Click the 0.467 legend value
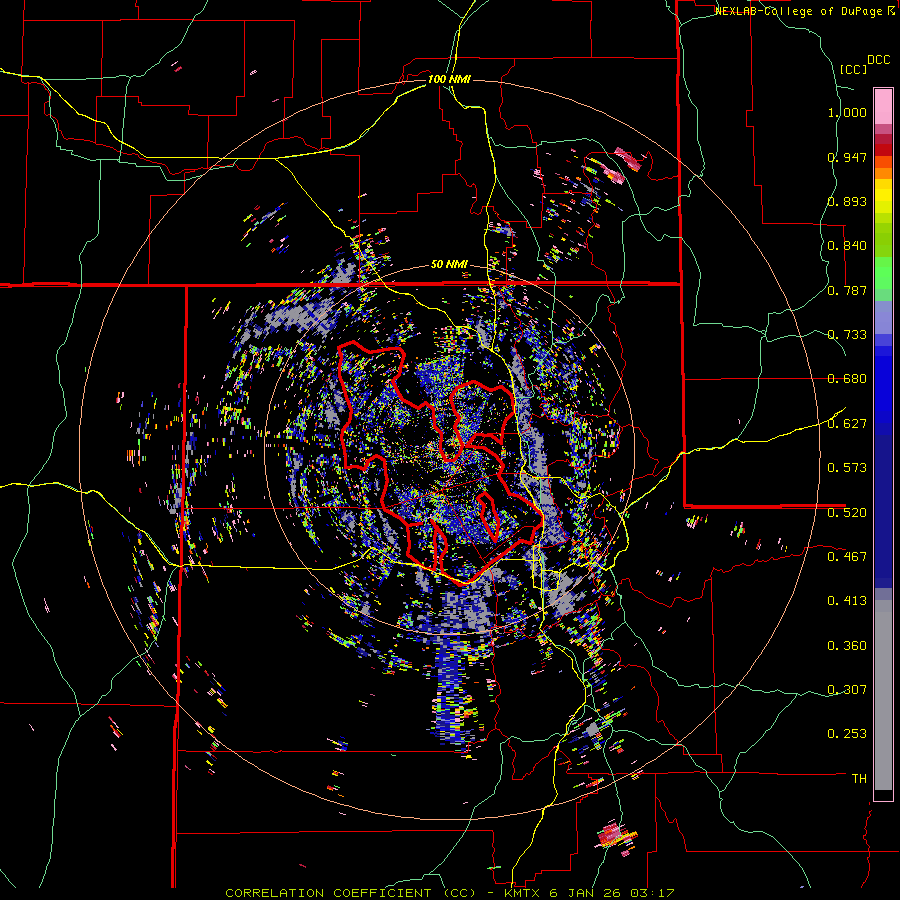900x900 pixels. pos(847,556)
